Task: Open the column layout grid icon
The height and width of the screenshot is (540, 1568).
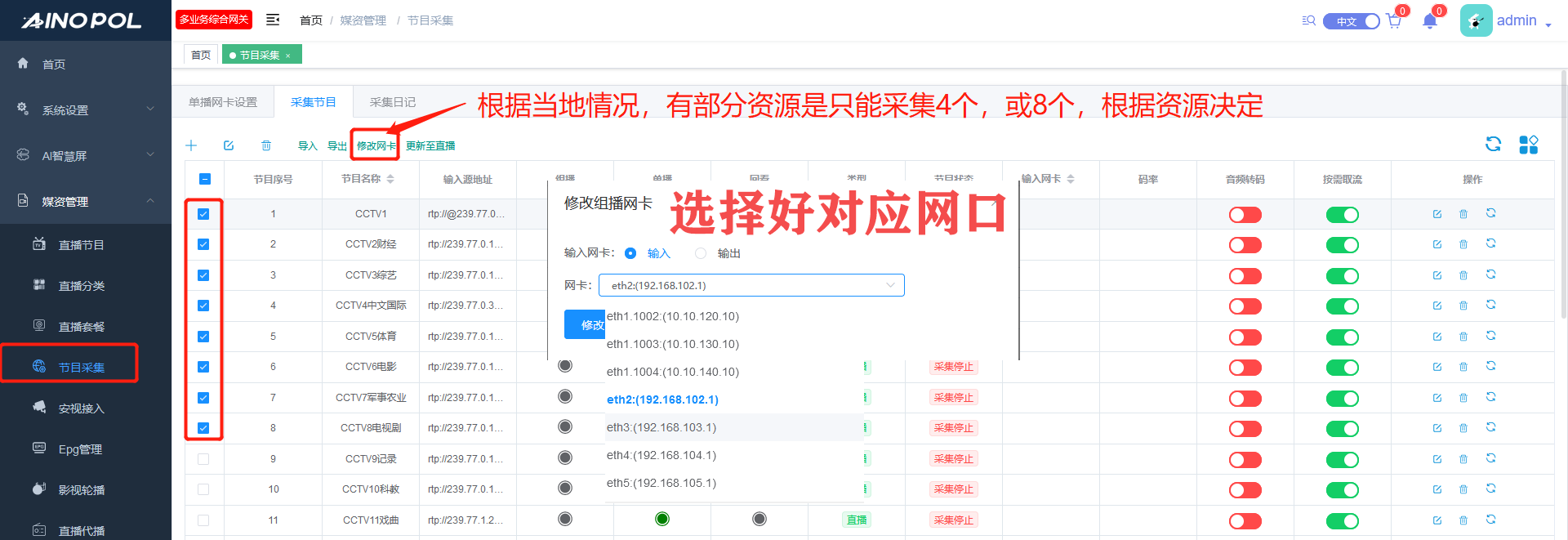Action: pos(1528,145)
